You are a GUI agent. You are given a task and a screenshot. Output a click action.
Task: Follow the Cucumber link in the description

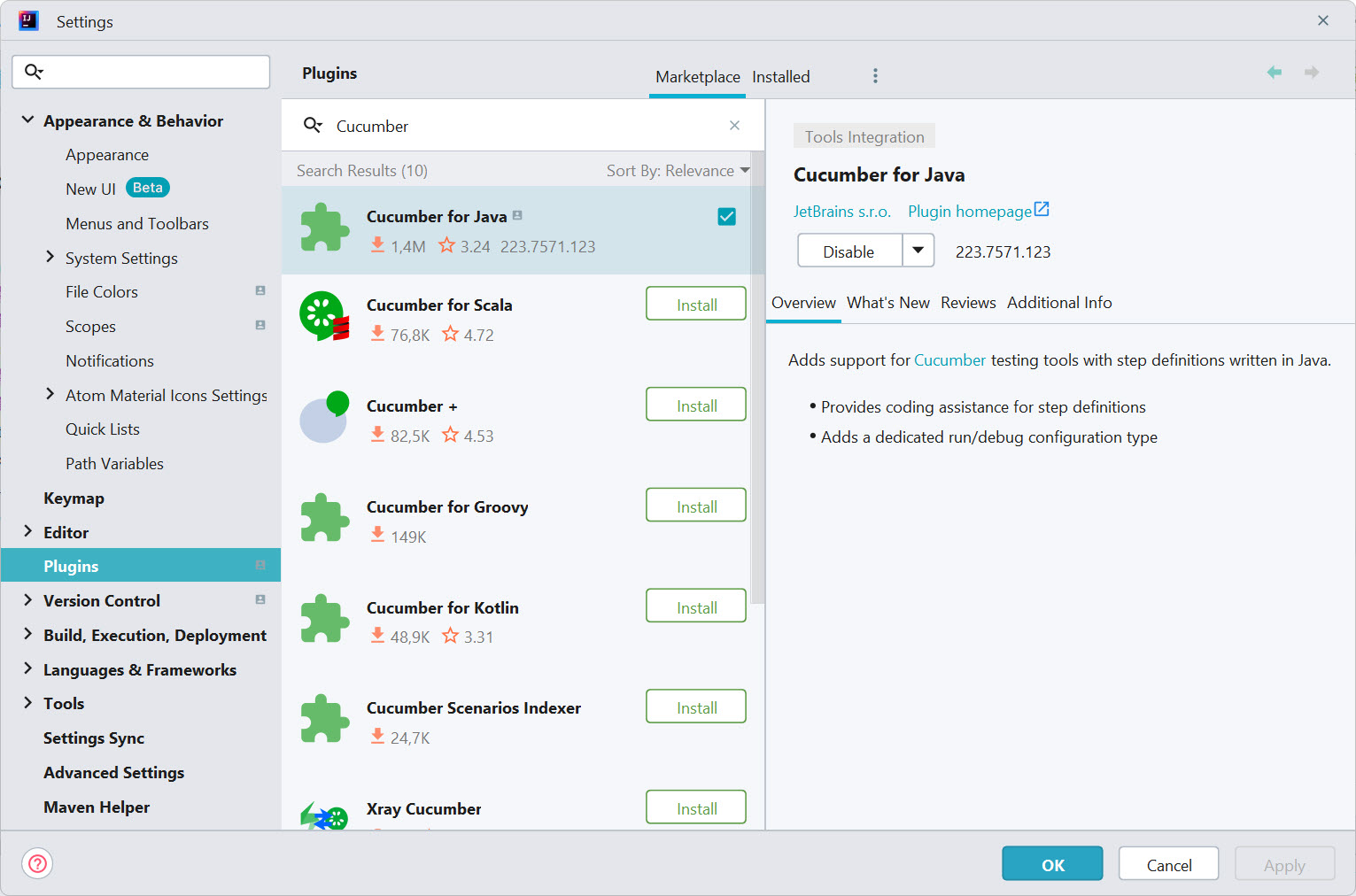coord(949,360)
